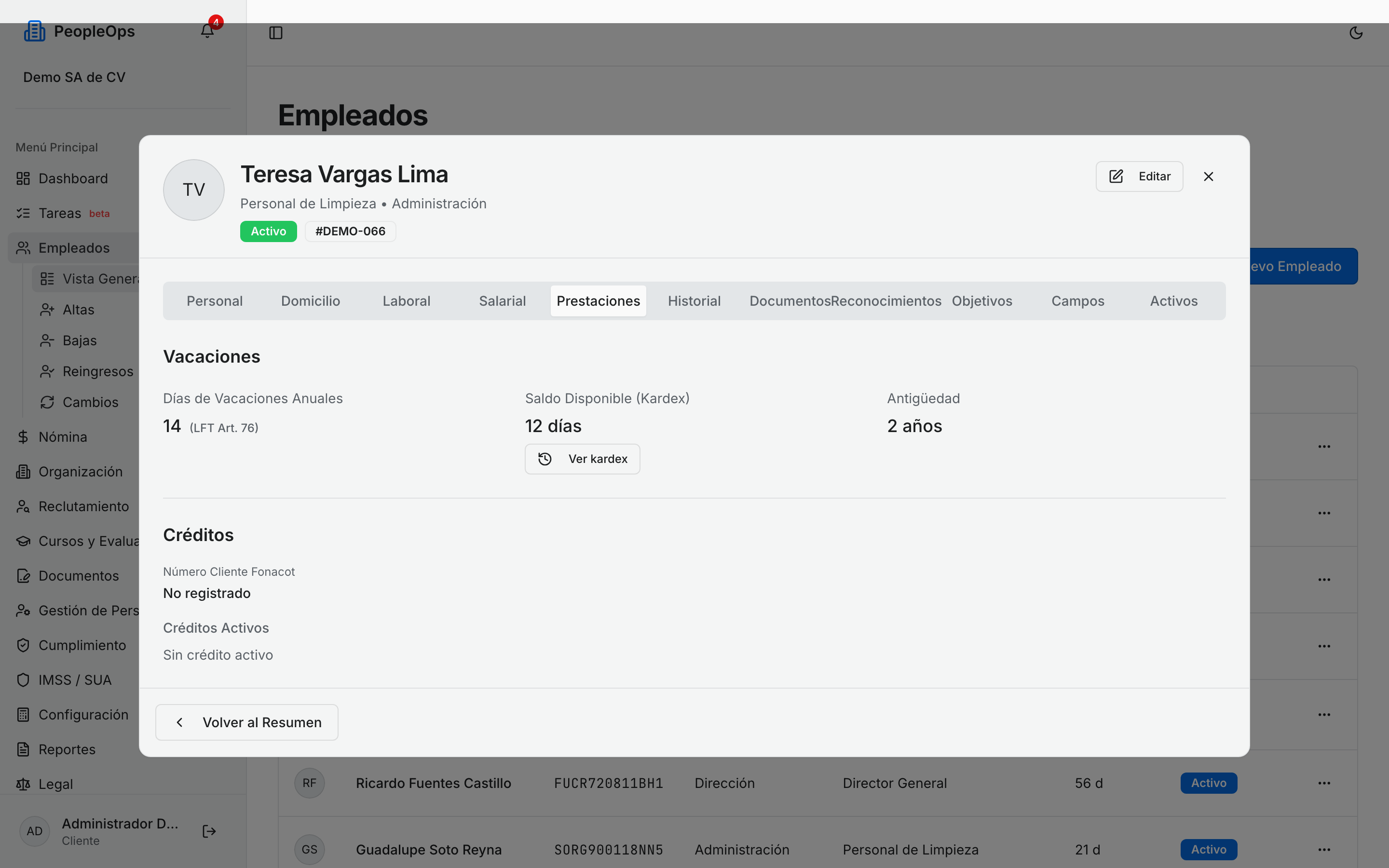The width and height of the screenshot is (1389, 868).
Task: Open Configuración section
Action: (73, 715)
